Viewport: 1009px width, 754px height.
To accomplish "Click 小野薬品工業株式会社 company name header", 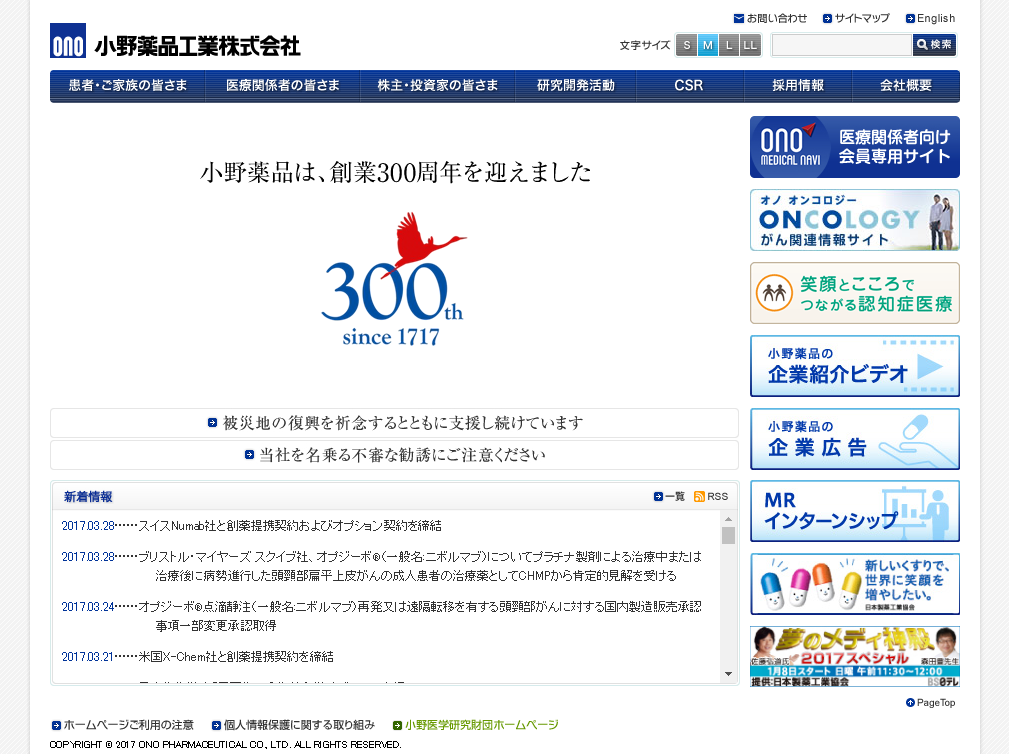I will tap(198, 46).
